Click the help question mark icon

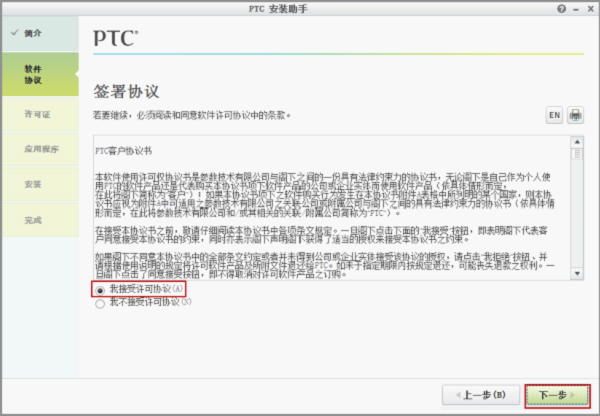pos(561,8)
